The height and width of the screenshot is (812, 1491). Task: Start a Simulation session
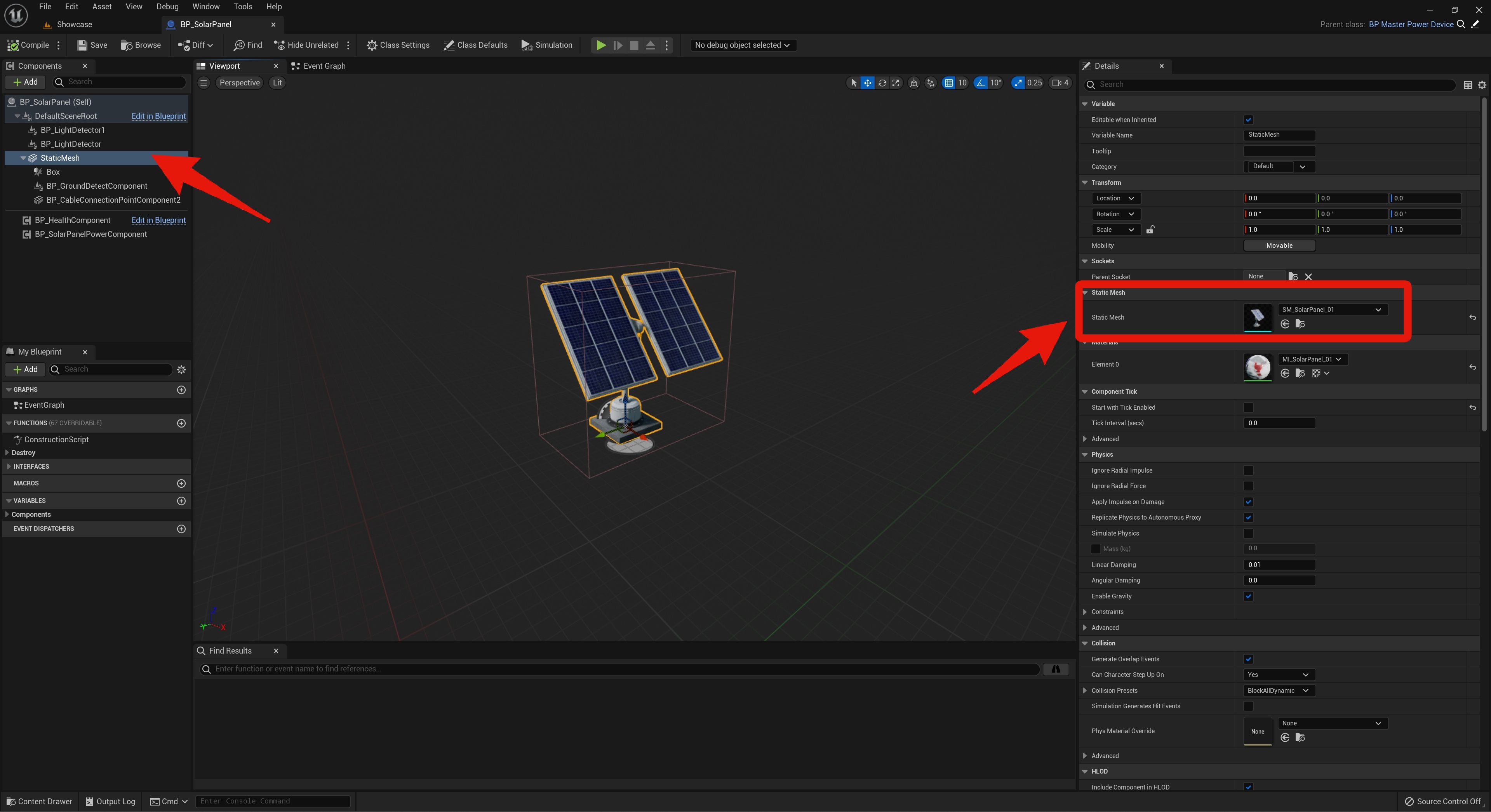546,45
